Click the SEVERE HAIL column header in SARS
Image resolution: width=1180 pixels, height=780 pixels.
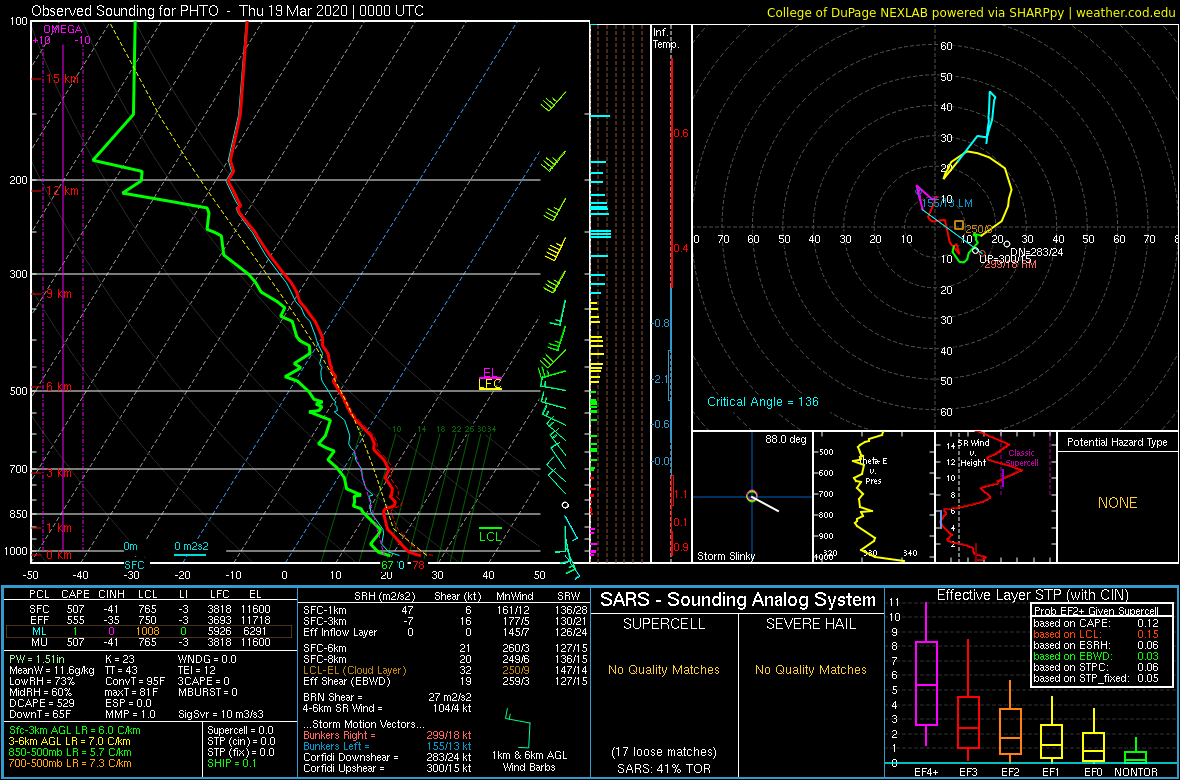(x=812, y=623)
